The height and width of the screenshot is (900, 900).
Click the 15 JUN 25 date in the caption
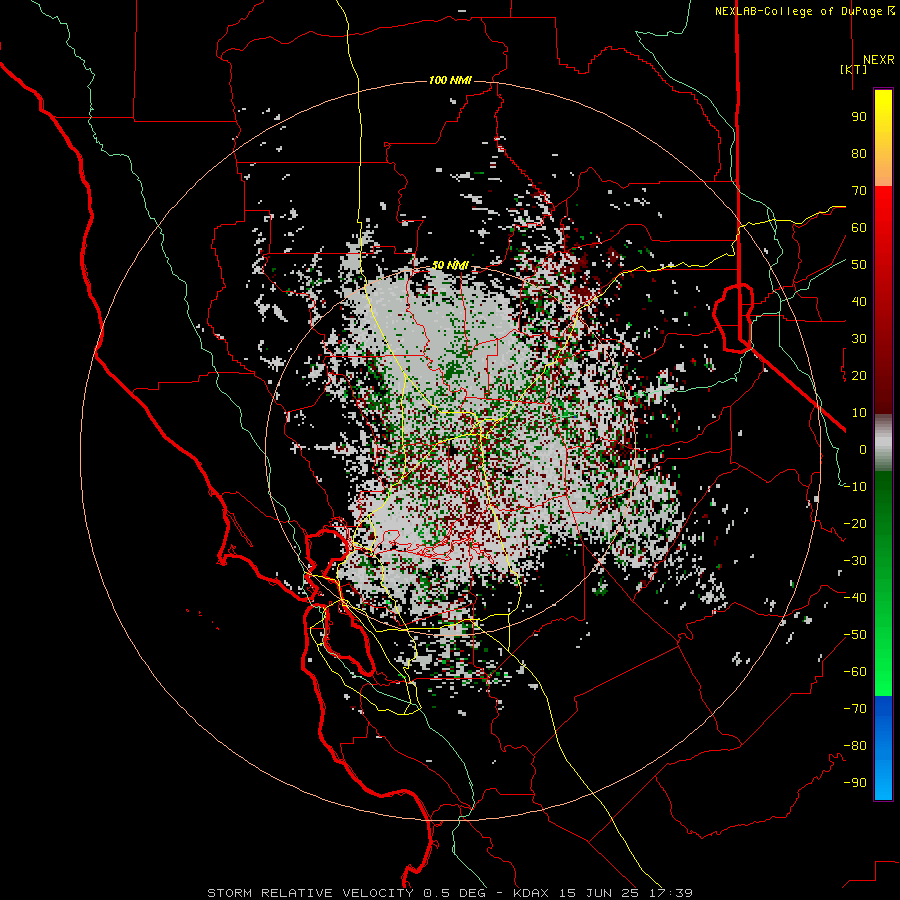(598, 893)
